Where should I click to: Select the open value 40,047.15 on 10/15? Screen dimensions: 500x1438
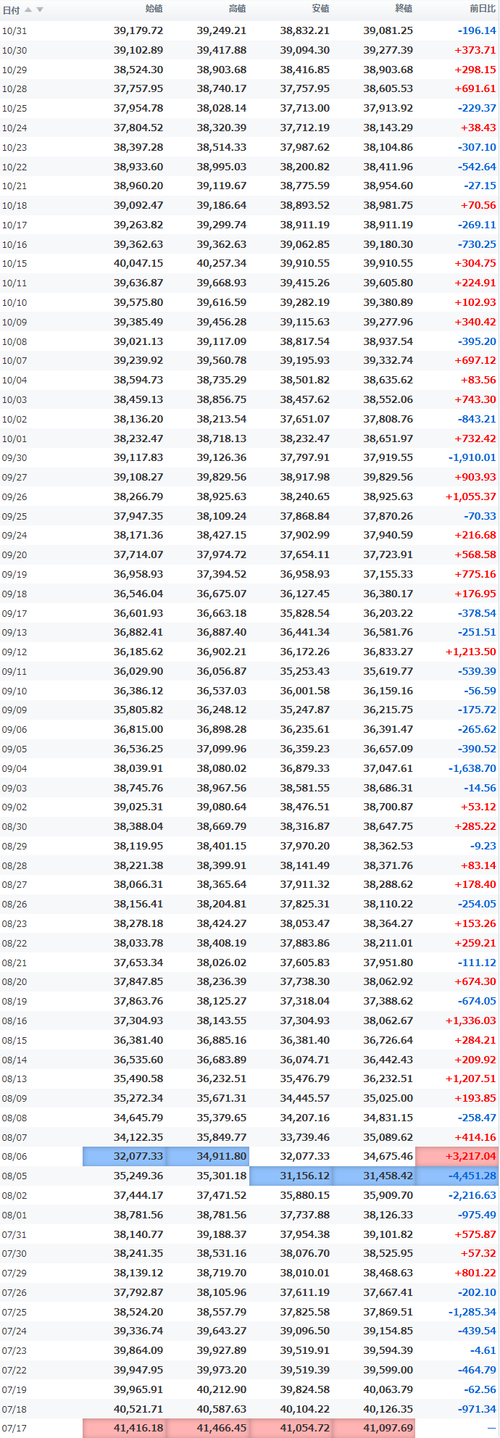[138, 264]
